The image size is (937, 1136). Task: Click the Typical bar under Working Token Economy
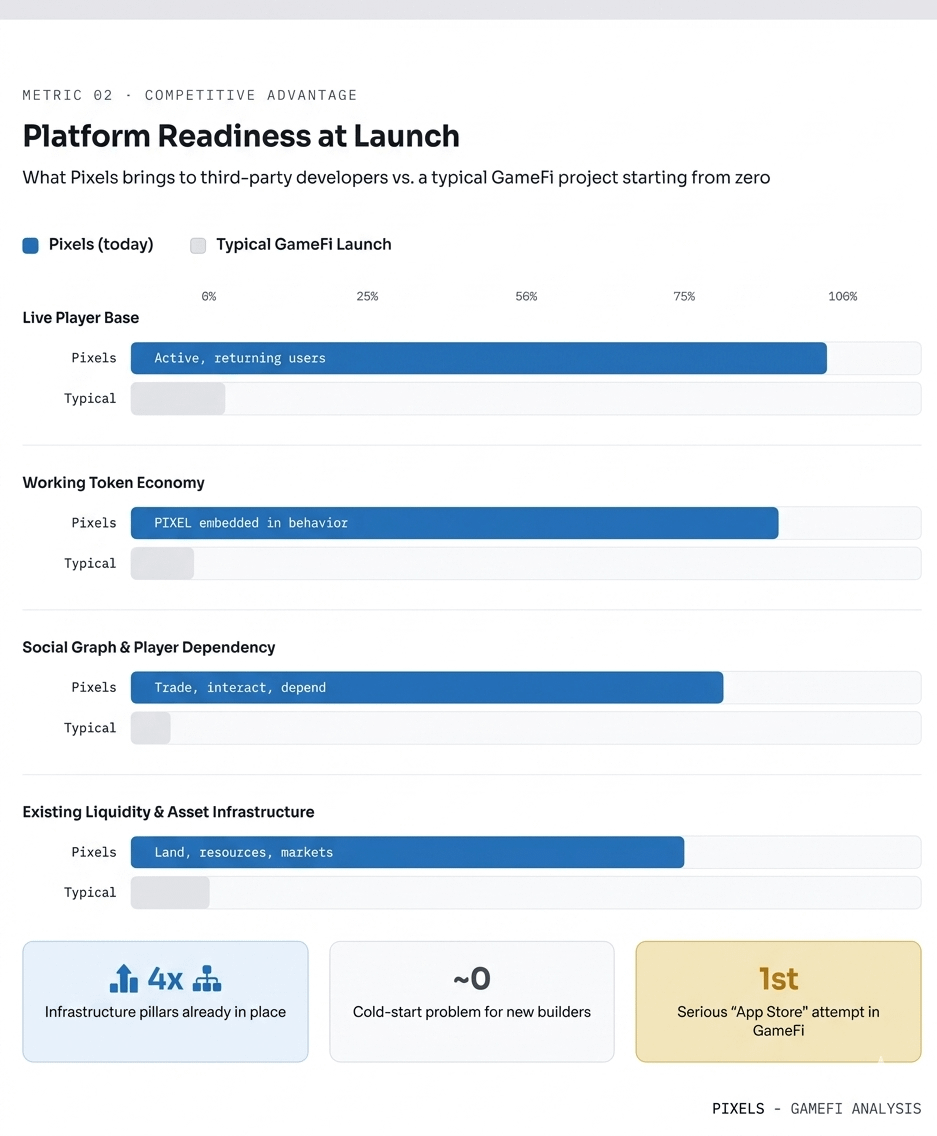(x=162, y=564)
